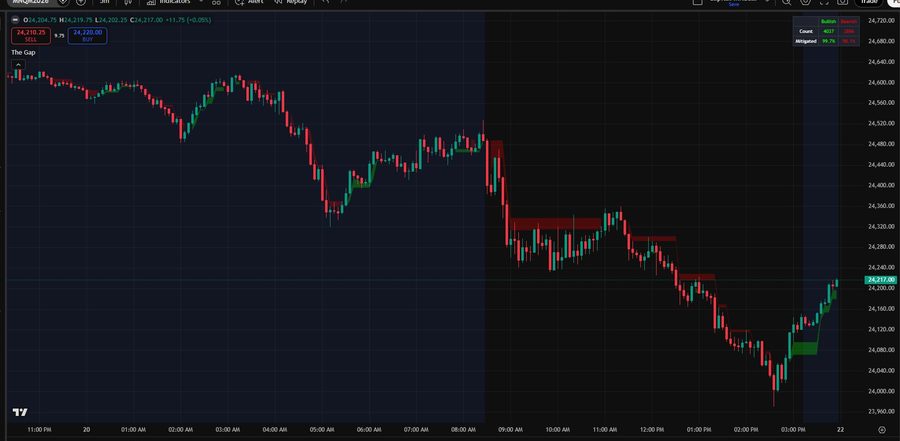The height and width of the screenshot is (441, 900).
Task: Open the indicator templates grid icon
Action: point(216,2)
